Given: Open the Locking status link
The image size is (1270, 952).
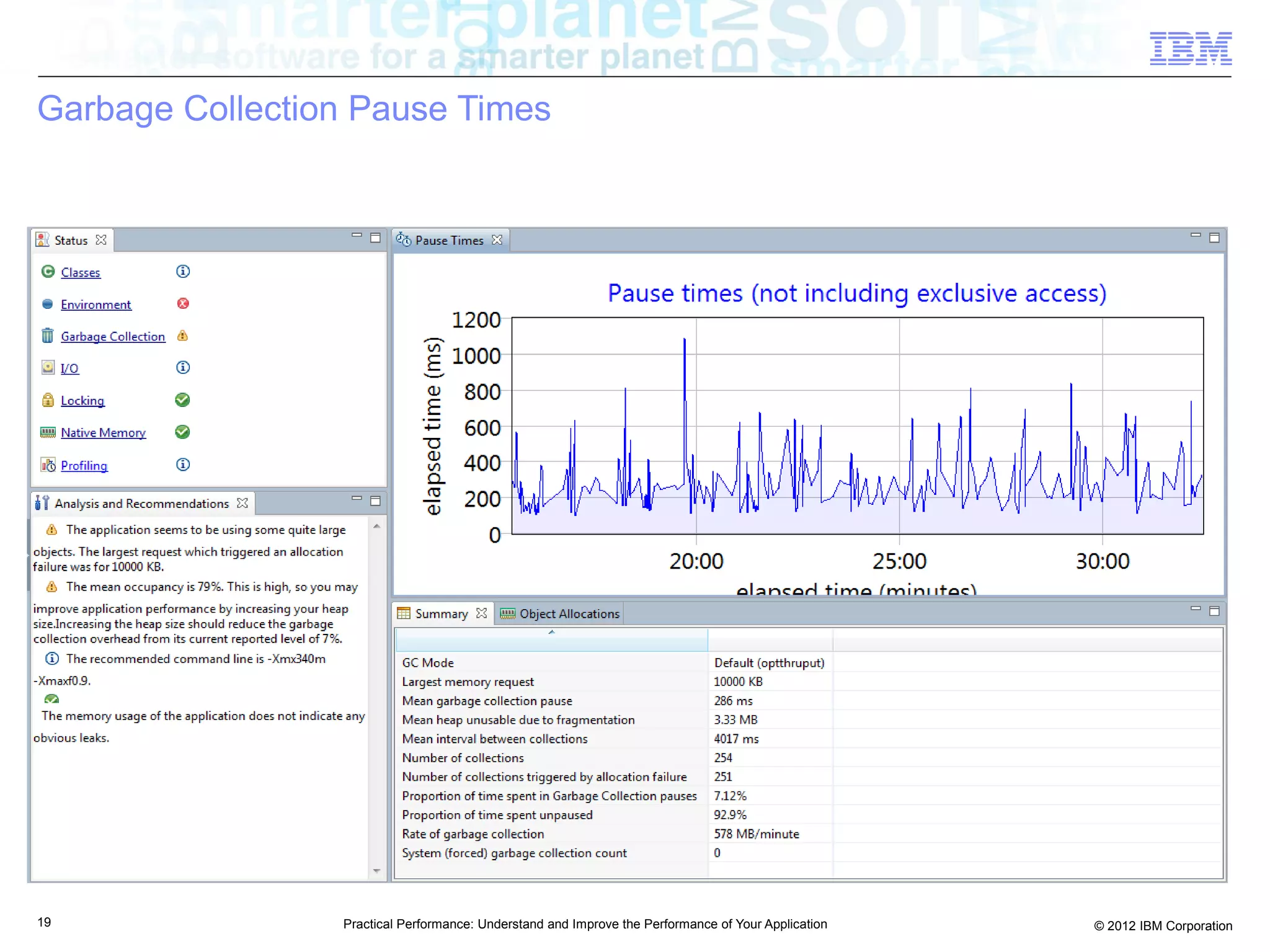Looking at the screenshot, I should (x=82, y=401).
